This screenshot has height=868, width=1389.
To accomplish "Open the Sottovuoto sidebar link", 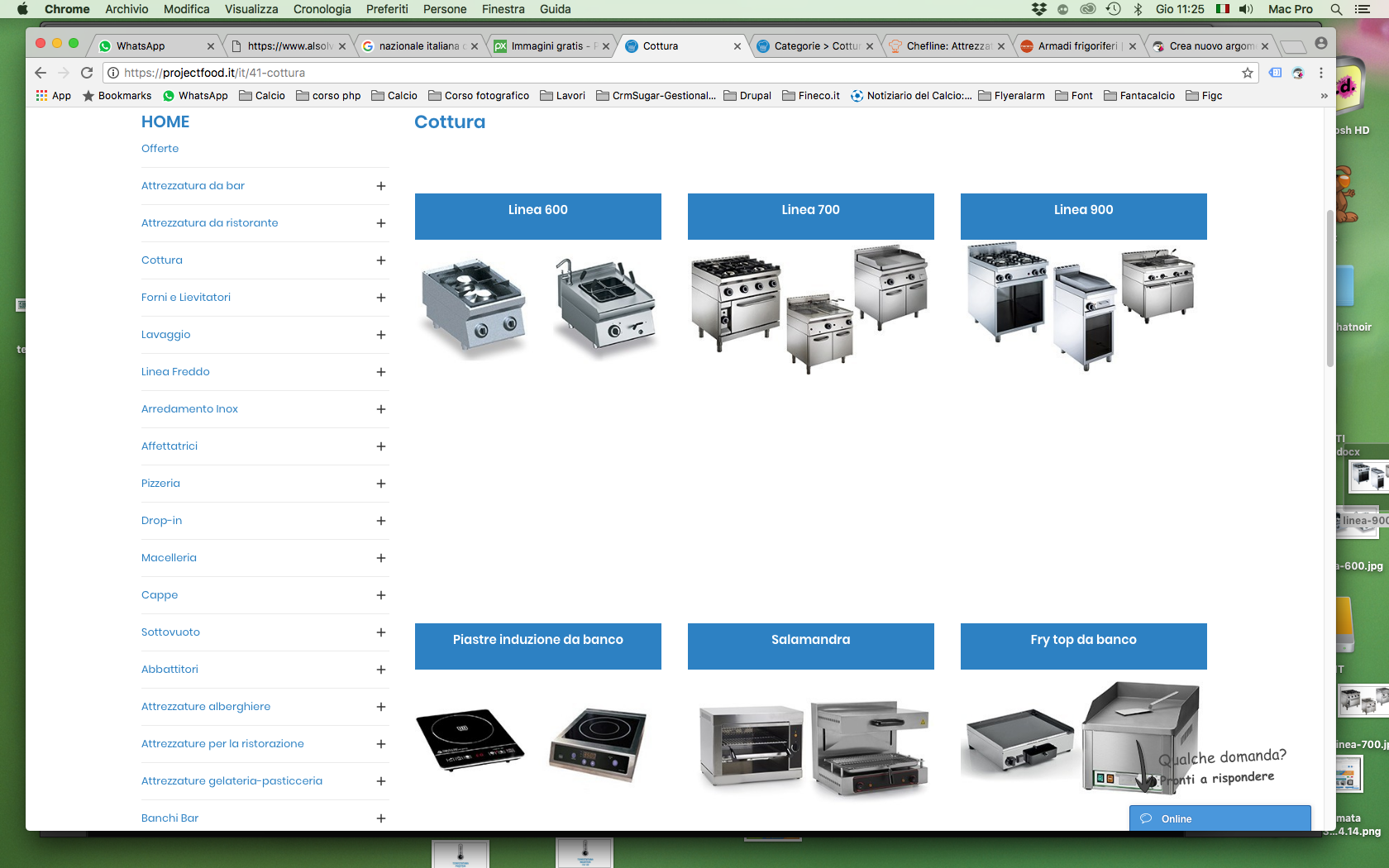I will pyautogui.click(x=170, y=632).
